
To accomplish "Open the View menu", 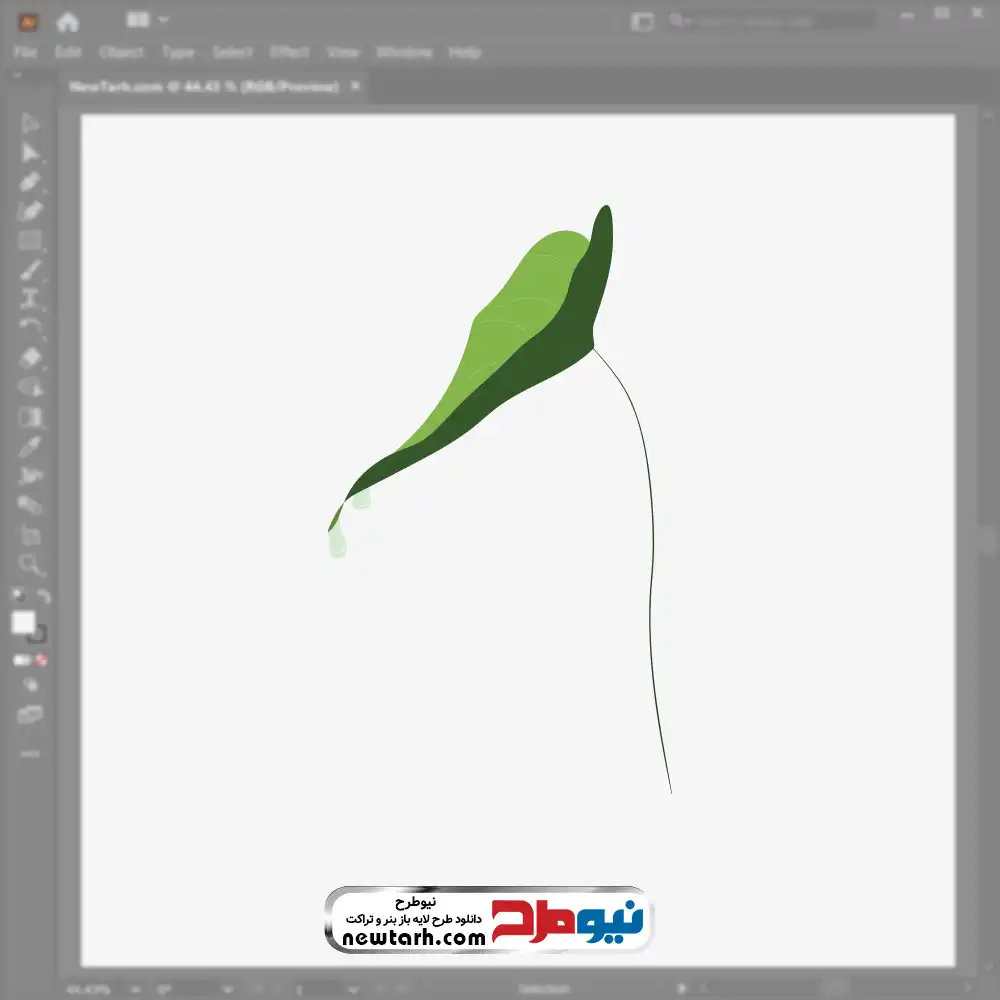I will (x=343, y=52).
